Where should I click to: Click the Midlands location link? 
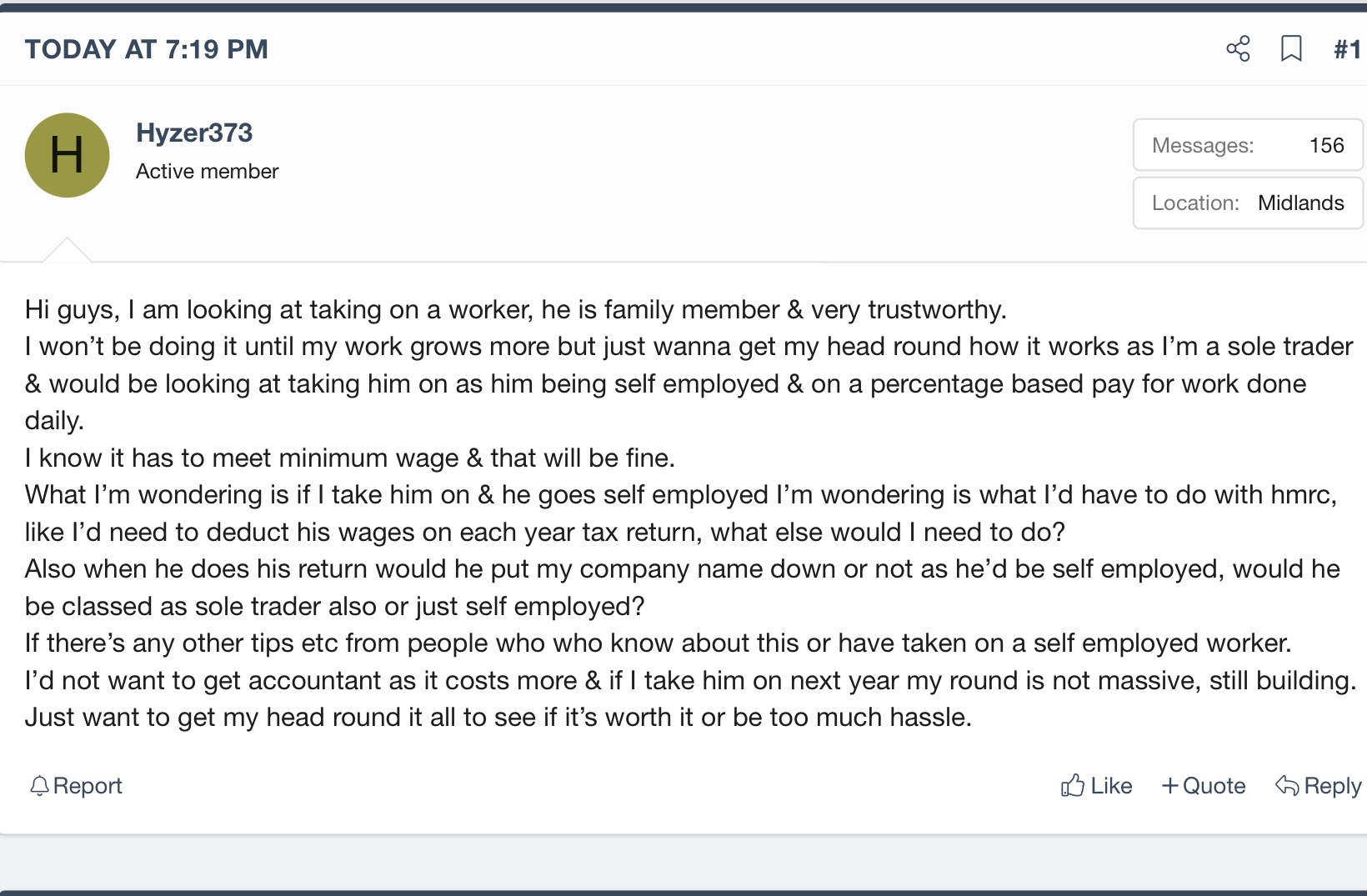pyautogui.click(x=1300, y=203)
